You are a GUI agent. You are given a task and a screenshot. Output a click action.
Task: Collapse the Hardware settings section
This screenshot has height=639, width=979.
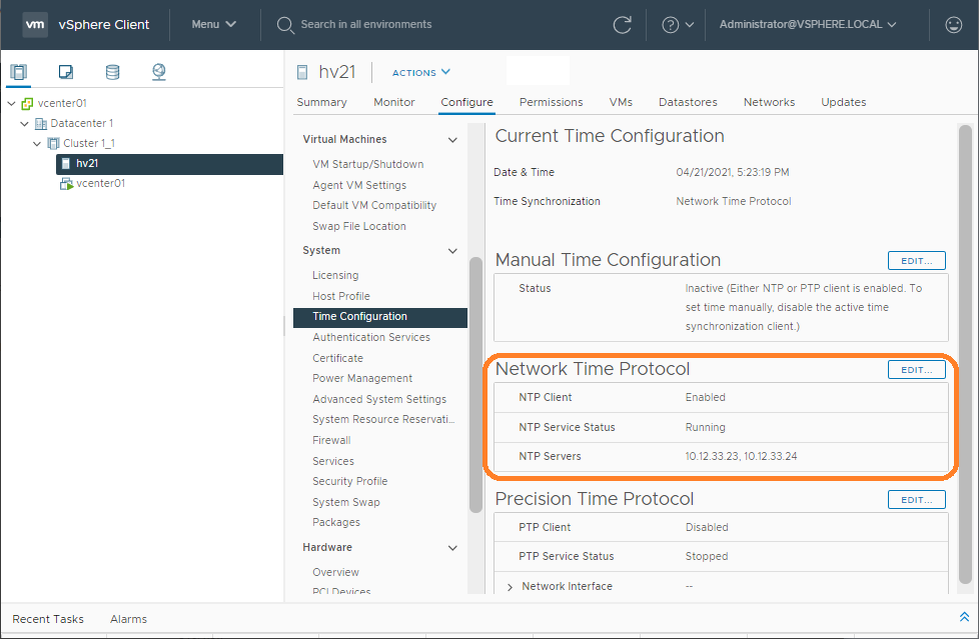(x=453, y=548)
